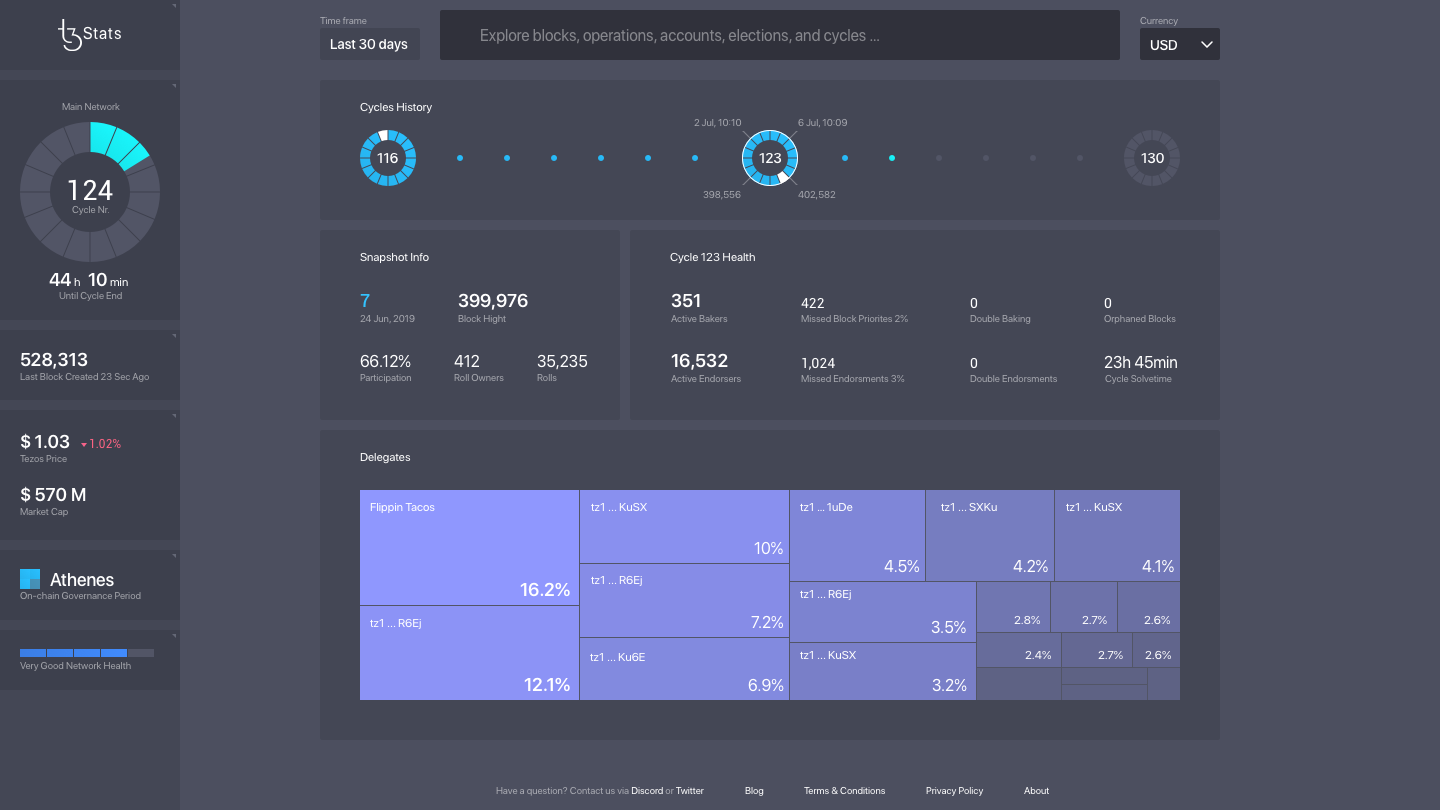Select the 10% tz1...KuSX delegate block
Image resolution: width=1440 pixels, height=810 pixels.
684,527
